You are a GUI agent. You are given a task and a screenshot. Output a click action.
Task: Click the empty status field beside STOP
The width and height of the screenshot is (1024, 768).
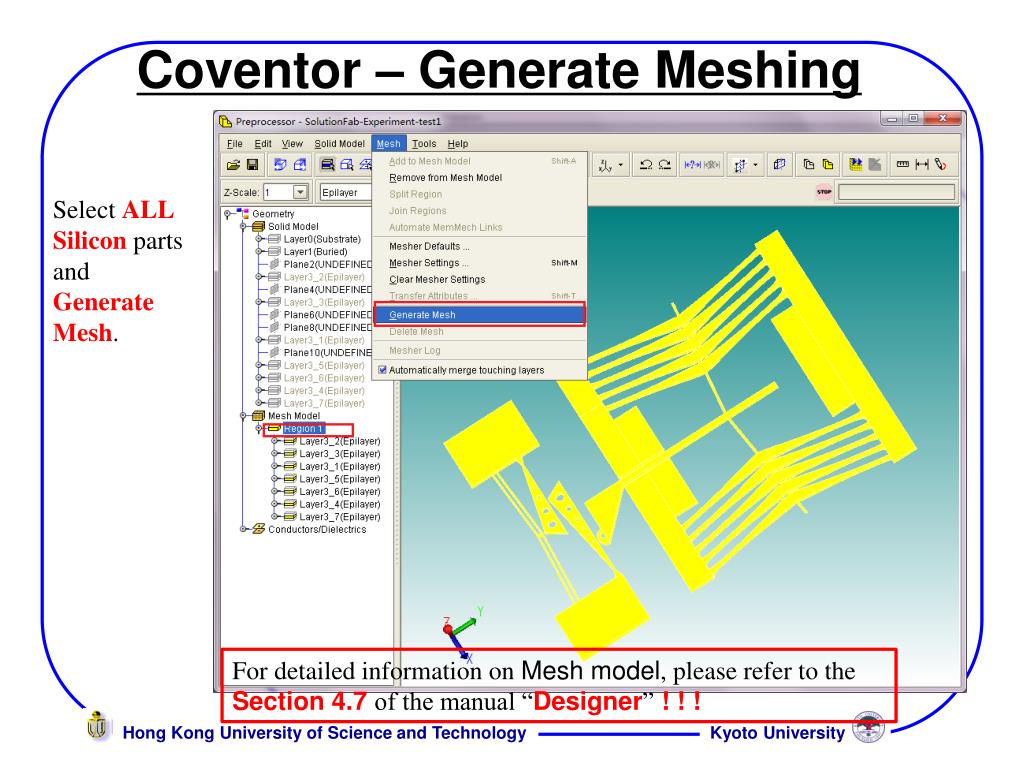tap(896, 192)
